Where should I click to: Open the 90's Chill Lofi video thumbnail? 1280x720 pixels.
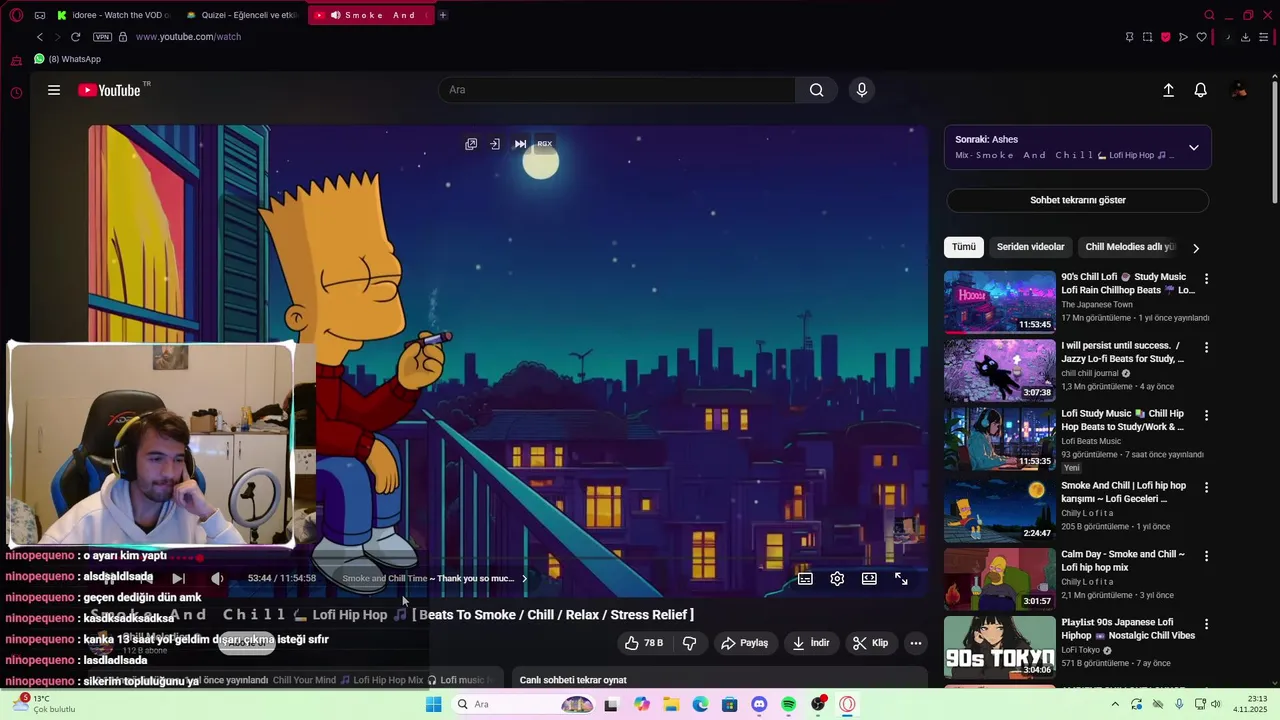[1000, 302]
